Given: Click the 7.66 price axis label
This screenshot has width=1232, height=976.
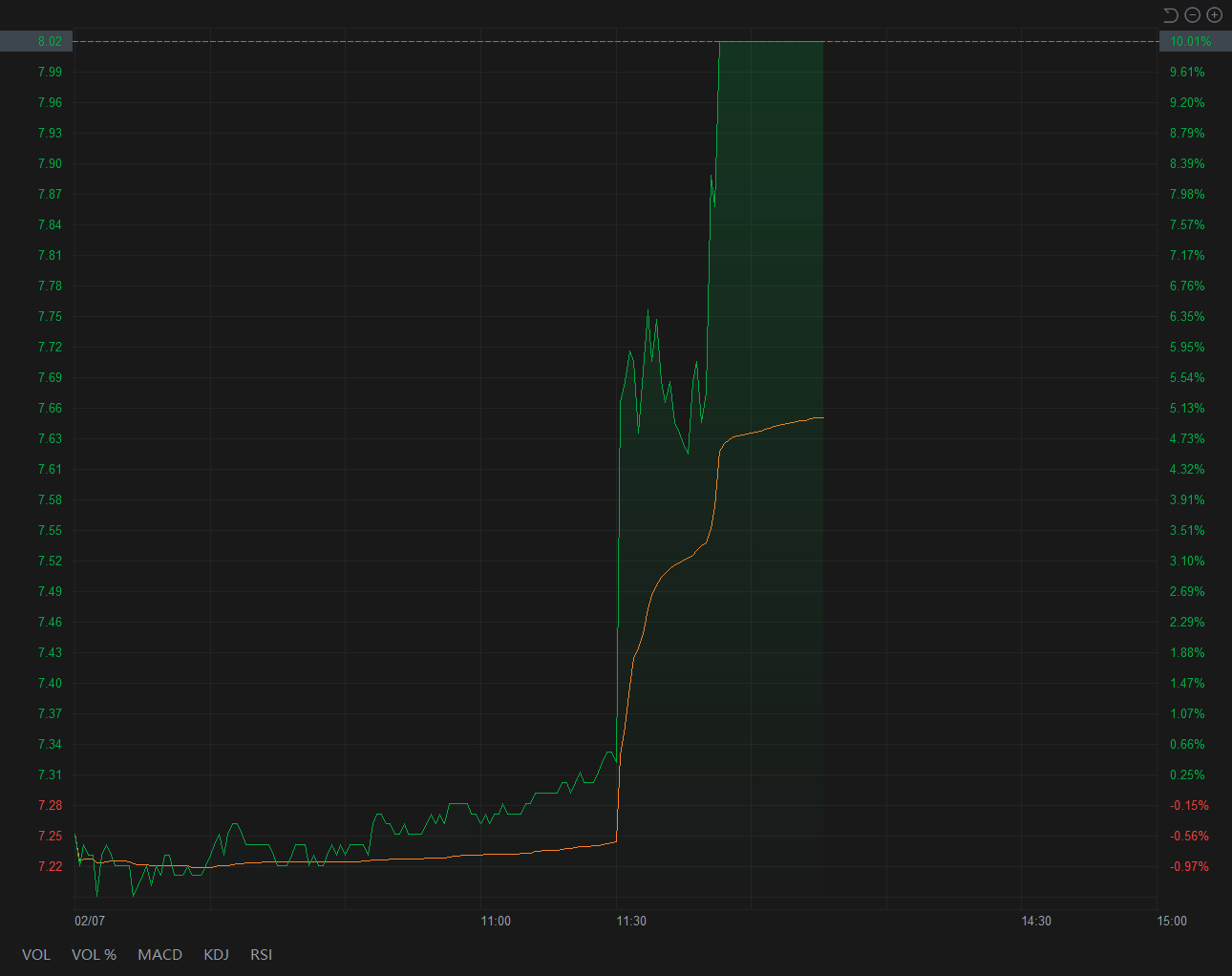Looking at the screenshot, I should [x=50, y=408].
